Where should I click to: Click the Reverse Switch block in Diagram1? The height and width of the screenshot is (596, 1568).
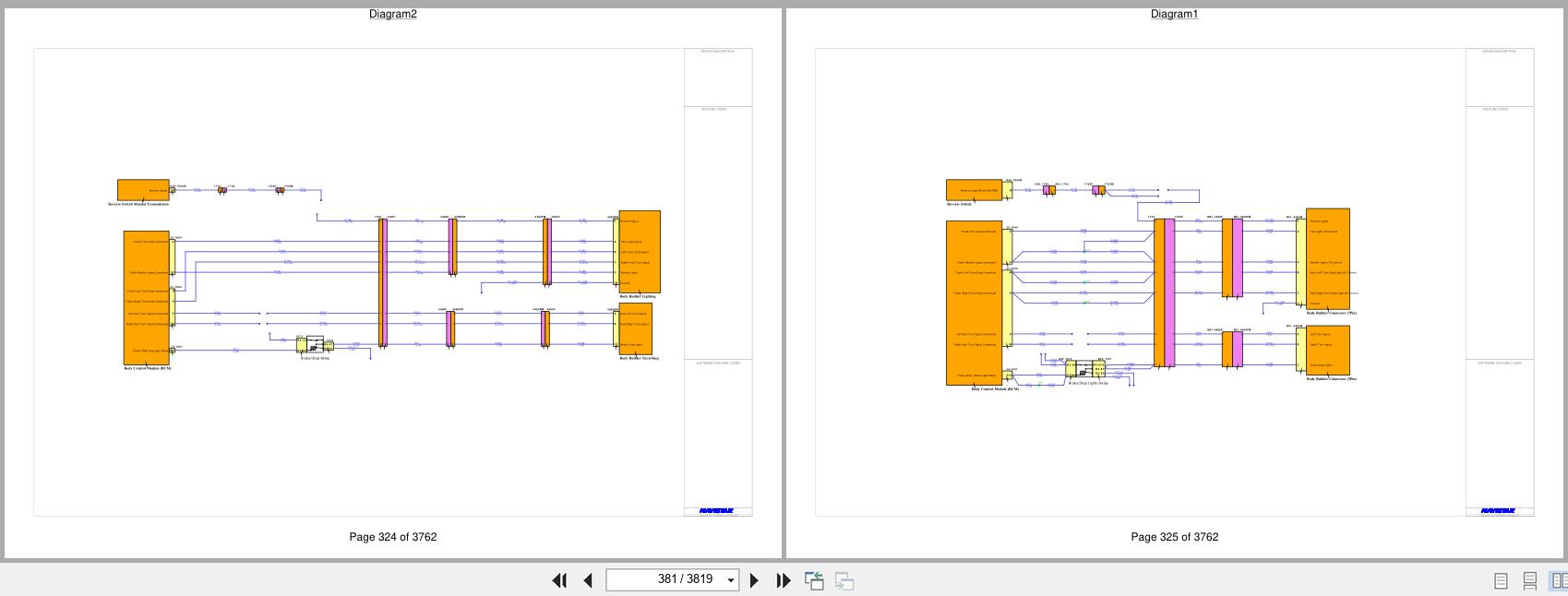coord(974,190)
